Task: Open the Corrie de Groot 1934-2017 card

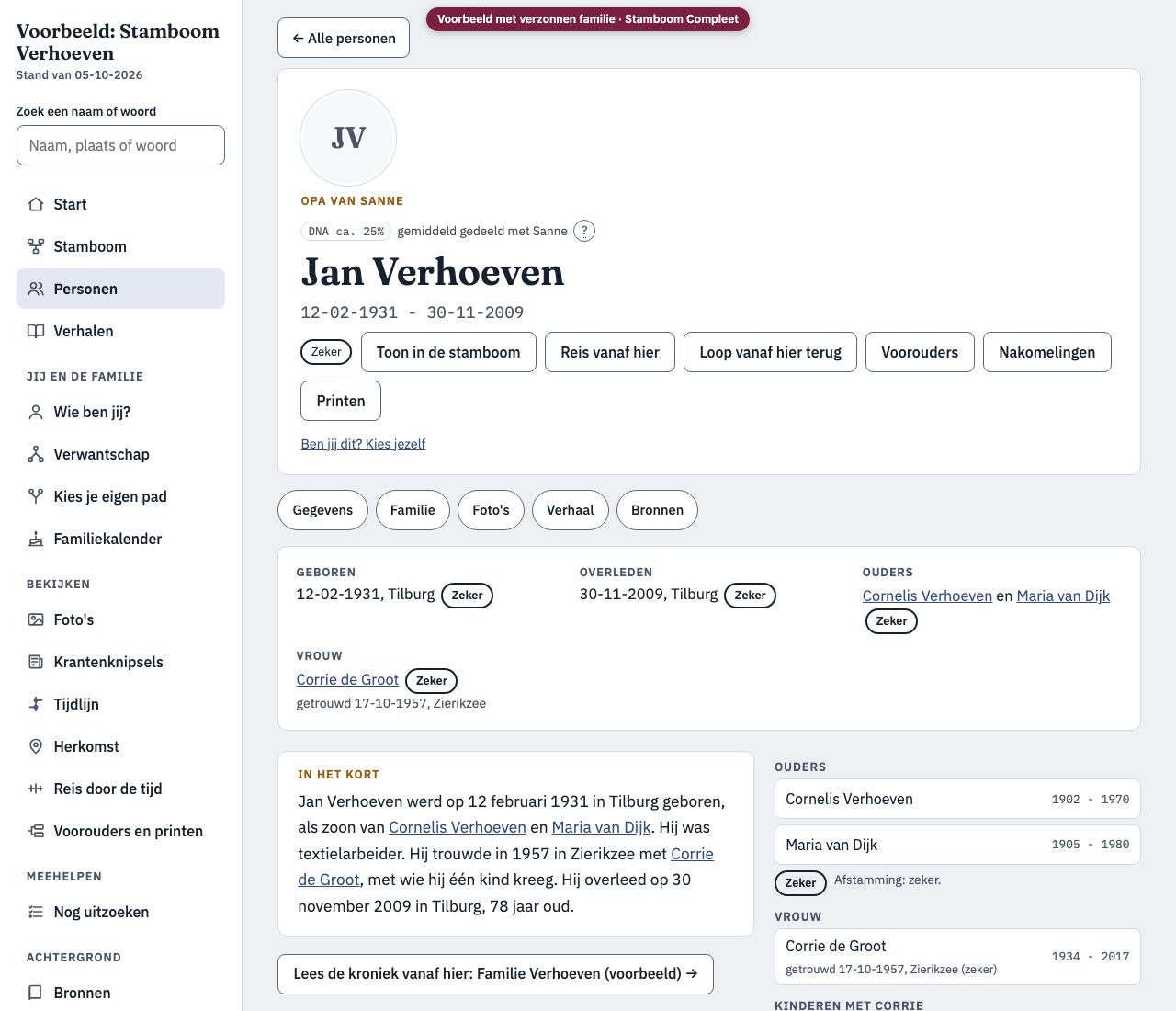Action: (x=957, y=957)
